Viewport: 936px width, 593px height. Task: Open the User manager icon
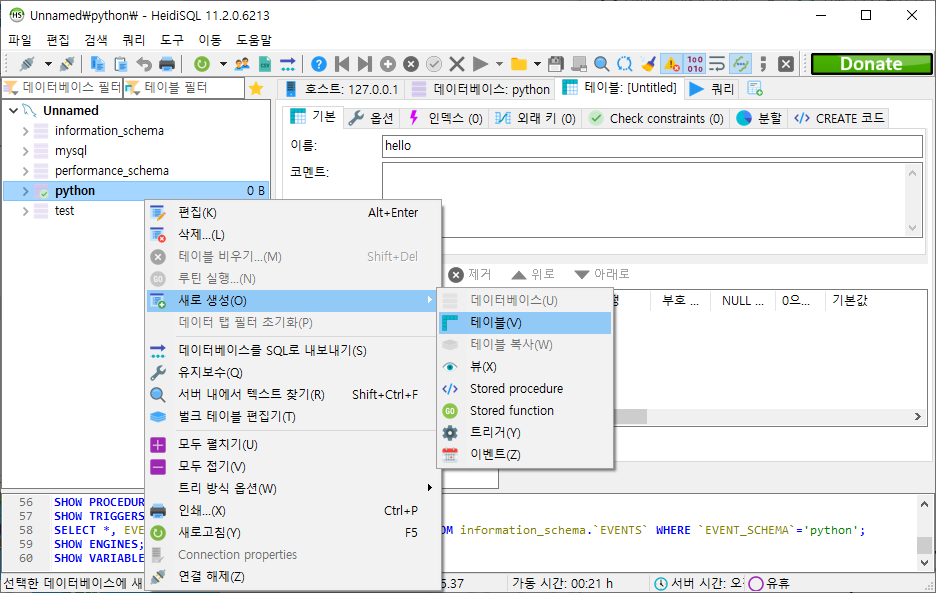click(242, 64)
